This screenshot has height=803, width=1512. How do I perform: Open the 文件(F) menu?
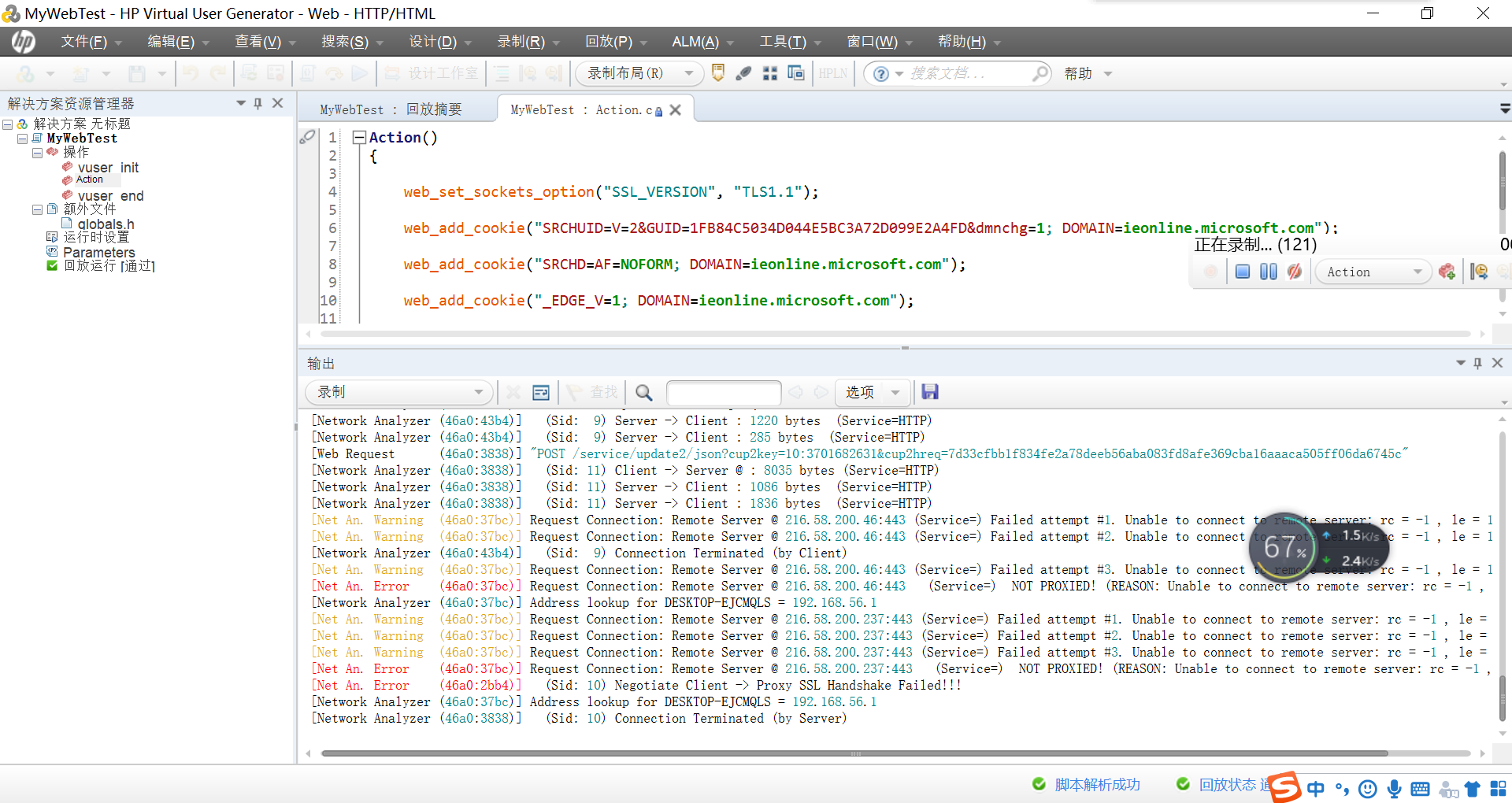coord(91,42)
